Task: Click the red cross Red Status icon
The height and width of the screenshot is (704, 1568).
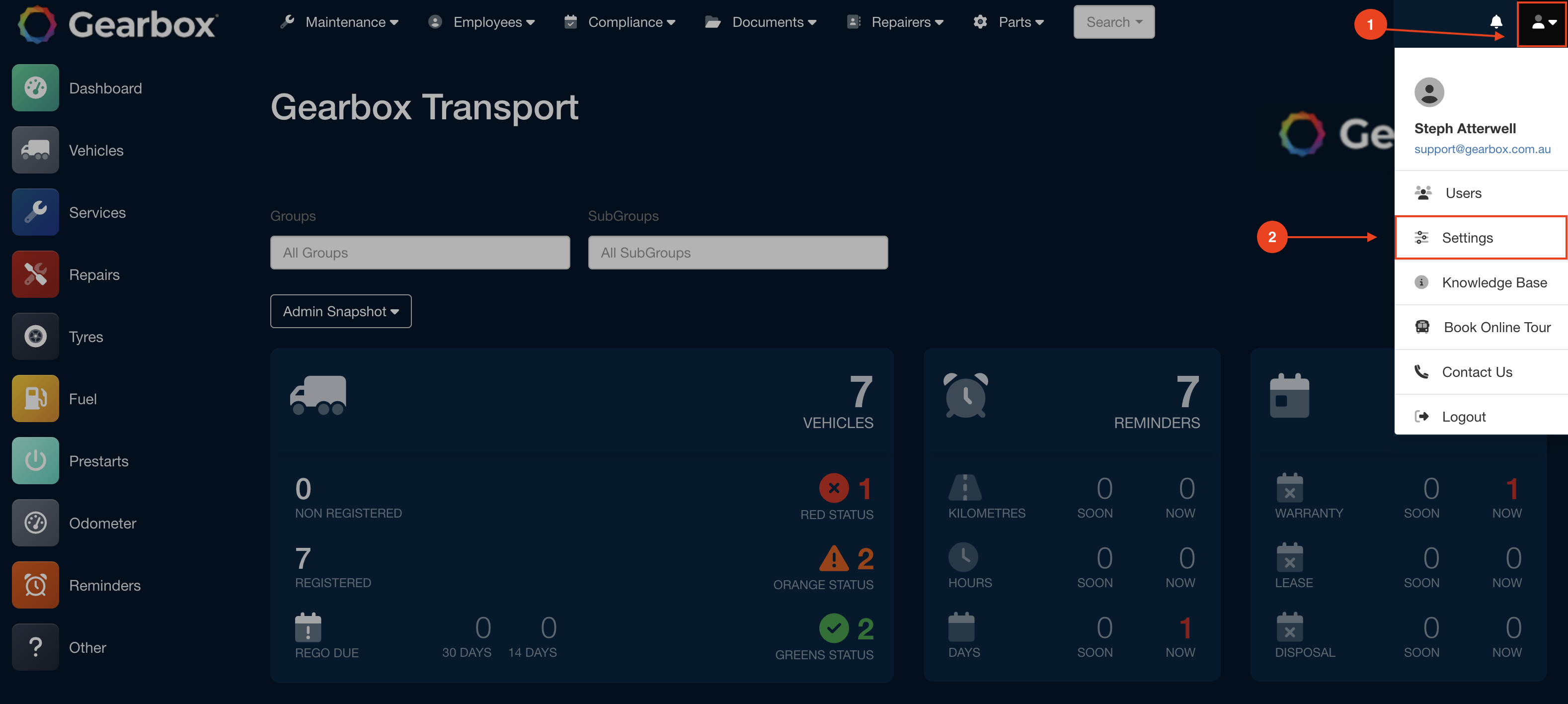Action: (x=834, y=488)
